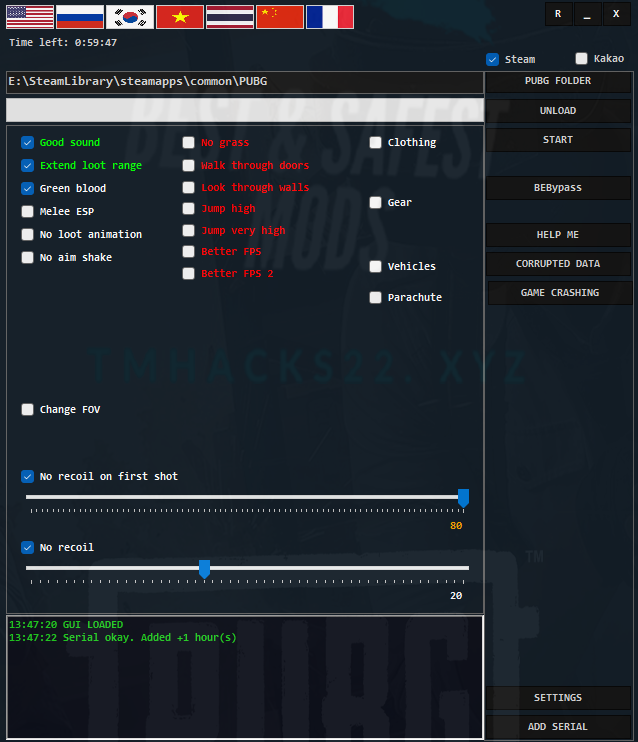The image size is (638, 742).
Task: Click ADD SERIAL button
Action: (x=558, y=727)
